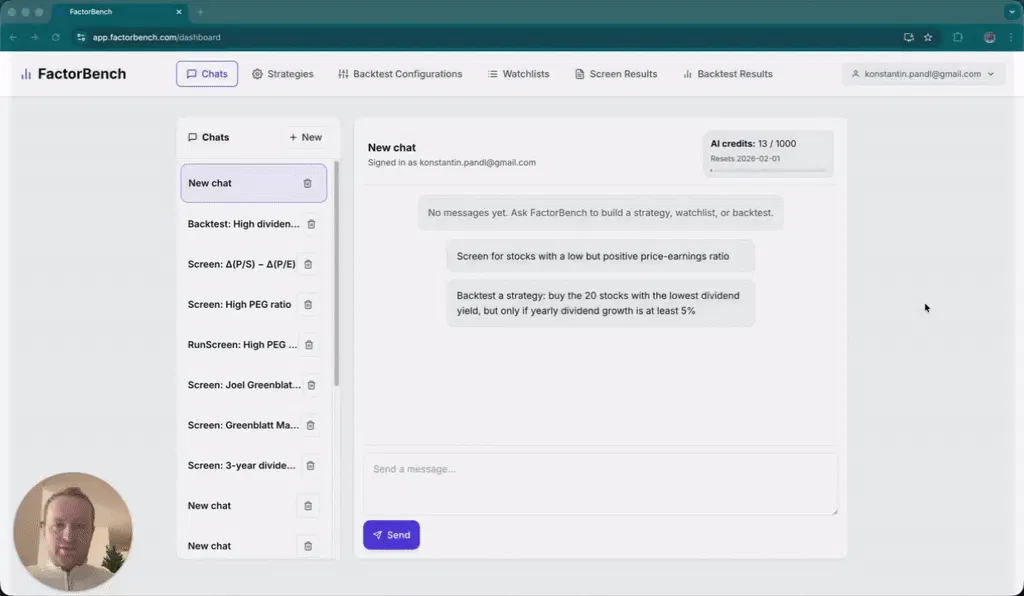Viewport: 1024px width, 596px height.
Task: Use suggestion 'Screen for stocks with a low but positive price-earnings ratio'
Action: coord(600,256)
